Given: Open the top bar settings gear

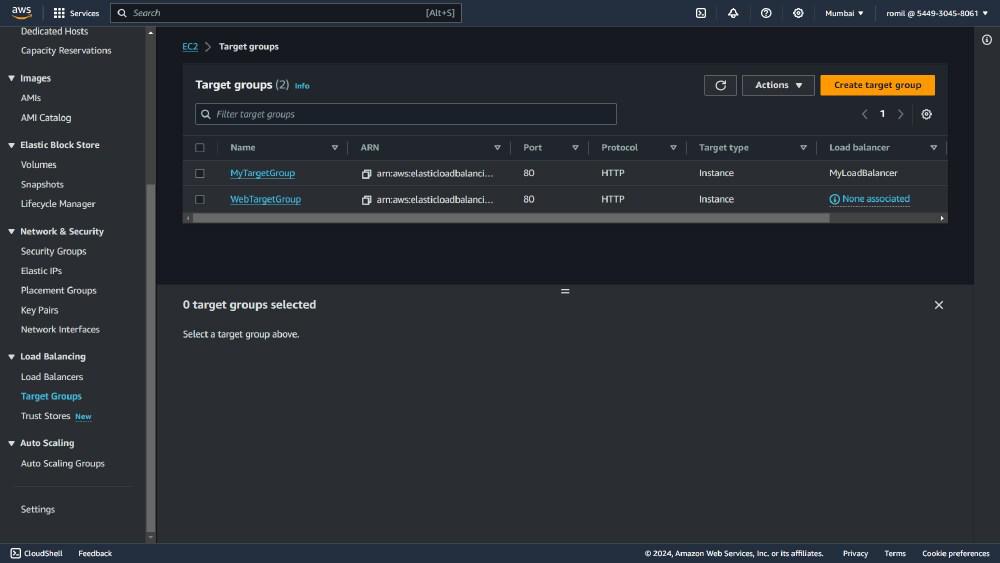Looking at the screenshot, I should [x=798, y=13].
